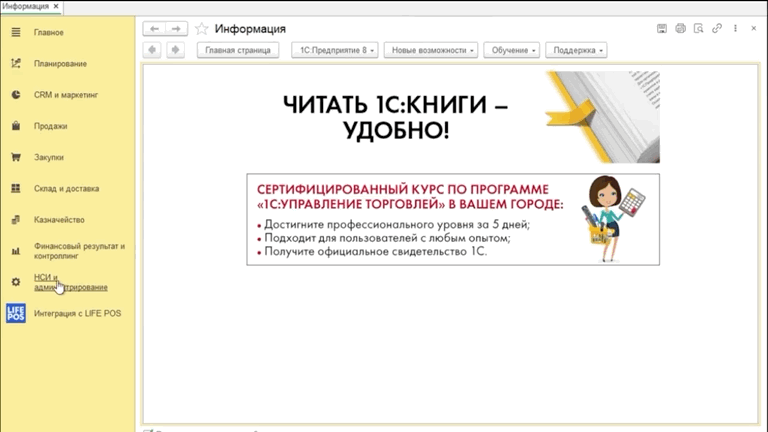
Task: Go forward with right arrow button
Action: point(176,29)
